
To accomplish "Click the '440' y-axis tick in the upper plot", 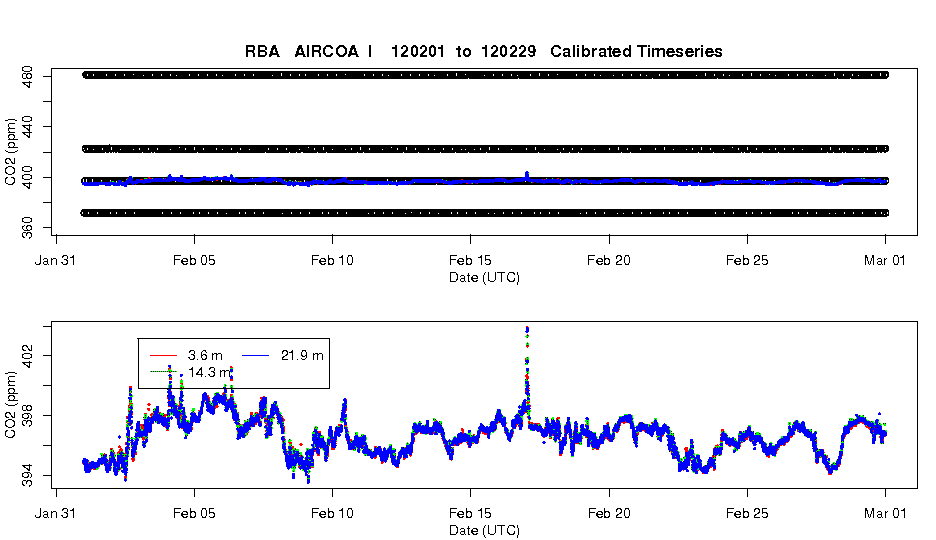I will (x=27, y=126).
